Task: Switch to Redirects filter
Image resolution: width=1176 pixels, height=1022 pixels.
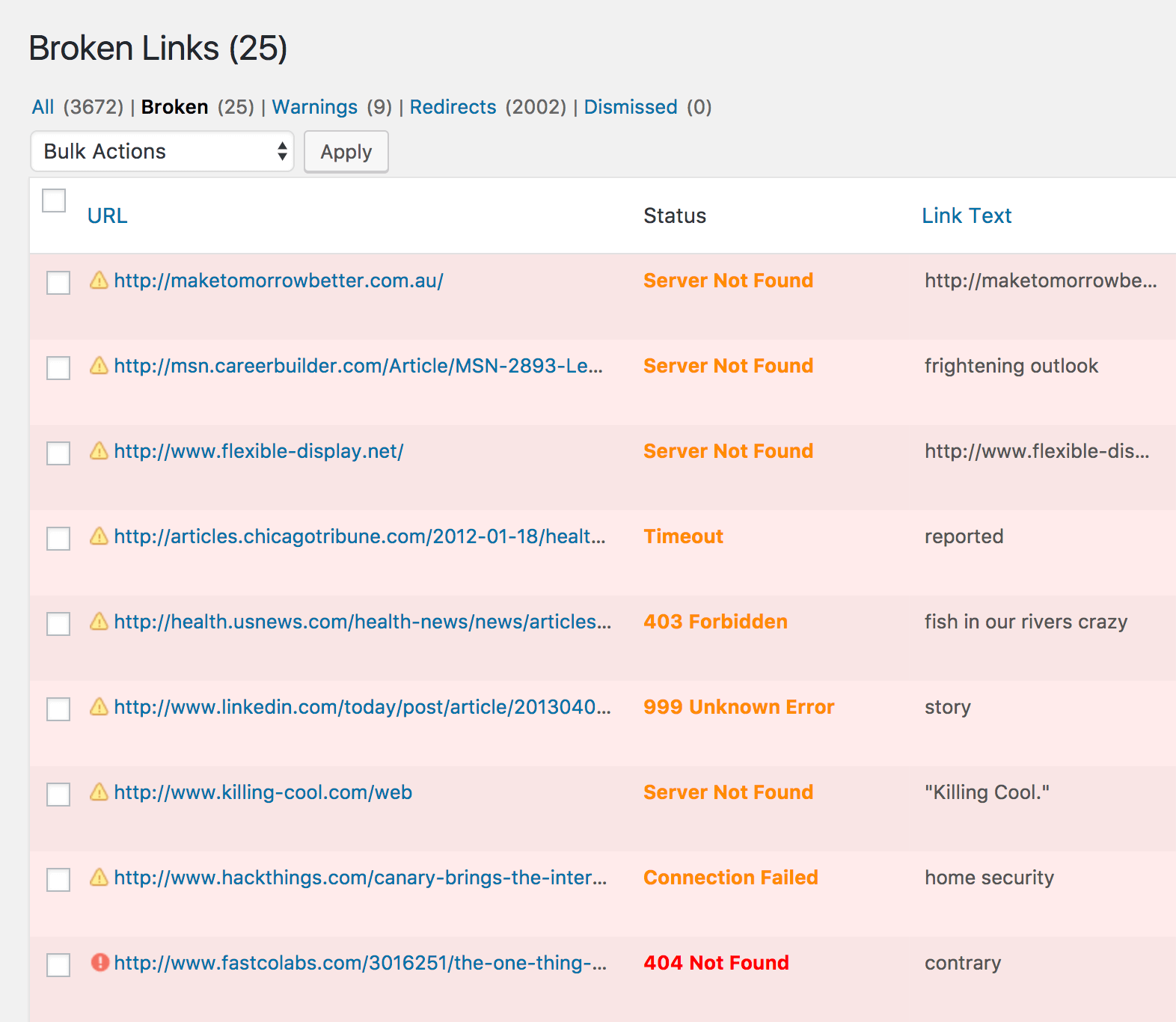Action: [453, 107]
